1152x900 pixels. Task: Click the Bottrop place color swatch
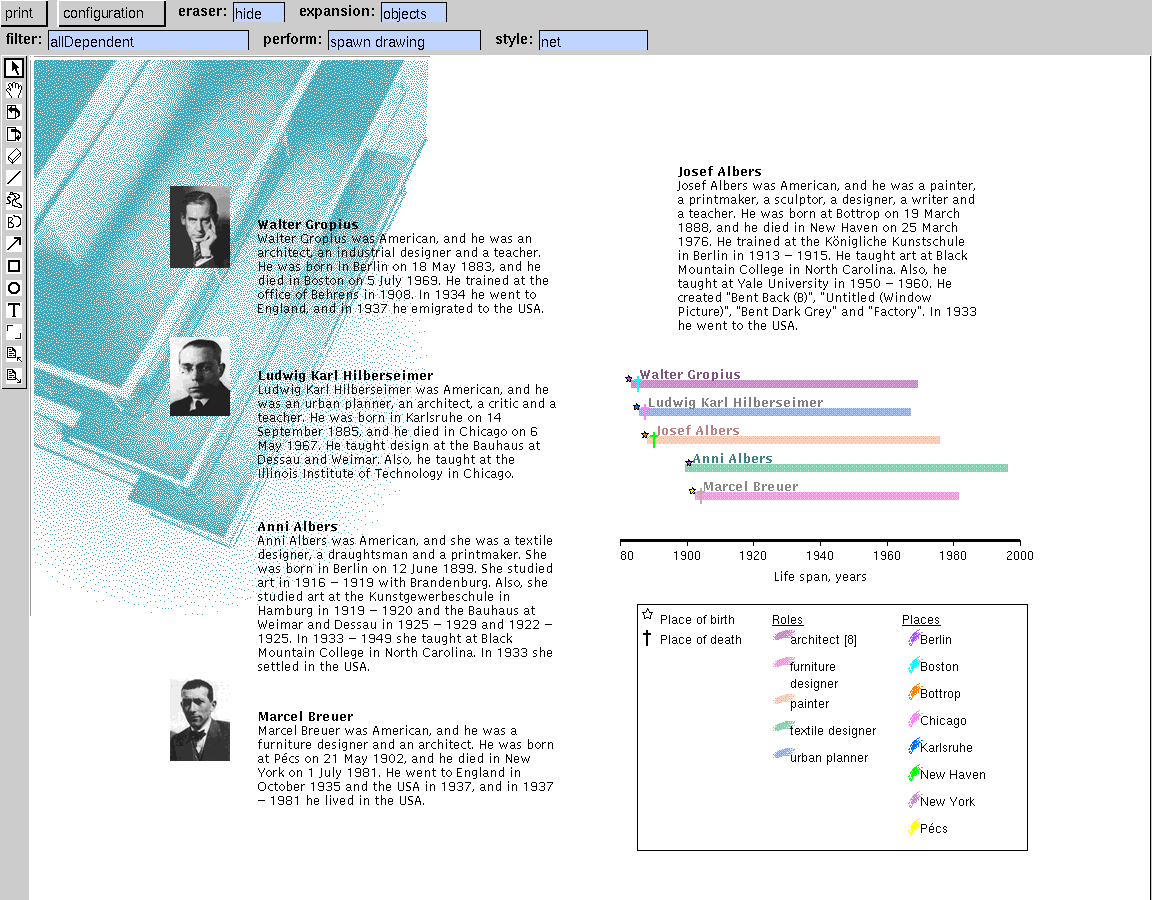point(915,692)
